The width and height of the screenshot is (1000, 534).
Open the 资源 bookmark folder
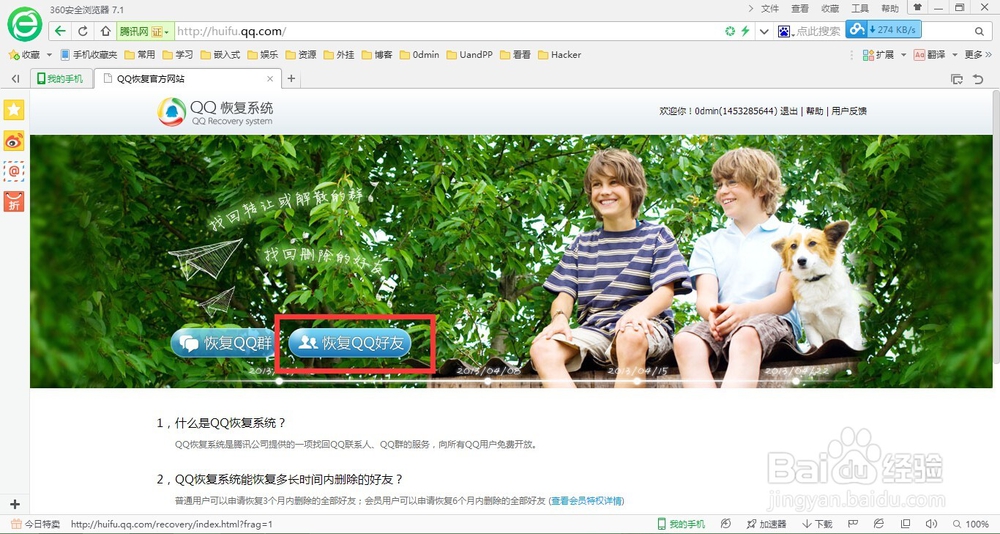(301, 55)
